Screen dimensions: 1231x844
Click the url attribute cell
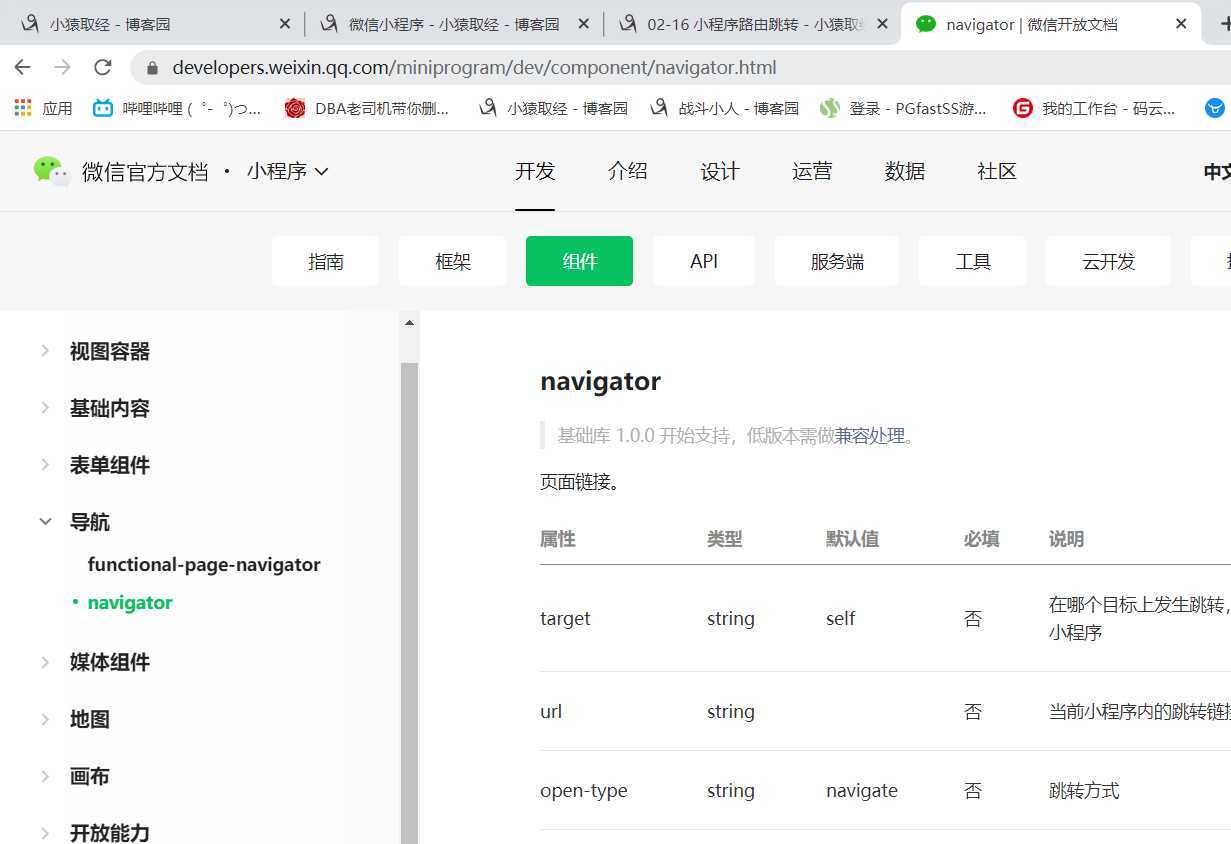click(x=551, y=711)
